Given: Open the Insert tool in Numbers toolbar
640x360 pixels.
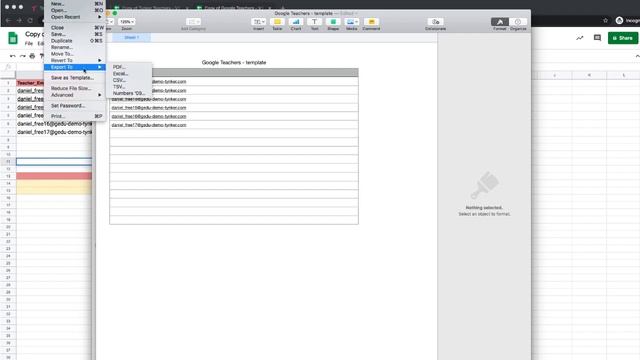Looking at the screenshot, I should [258, 22].
